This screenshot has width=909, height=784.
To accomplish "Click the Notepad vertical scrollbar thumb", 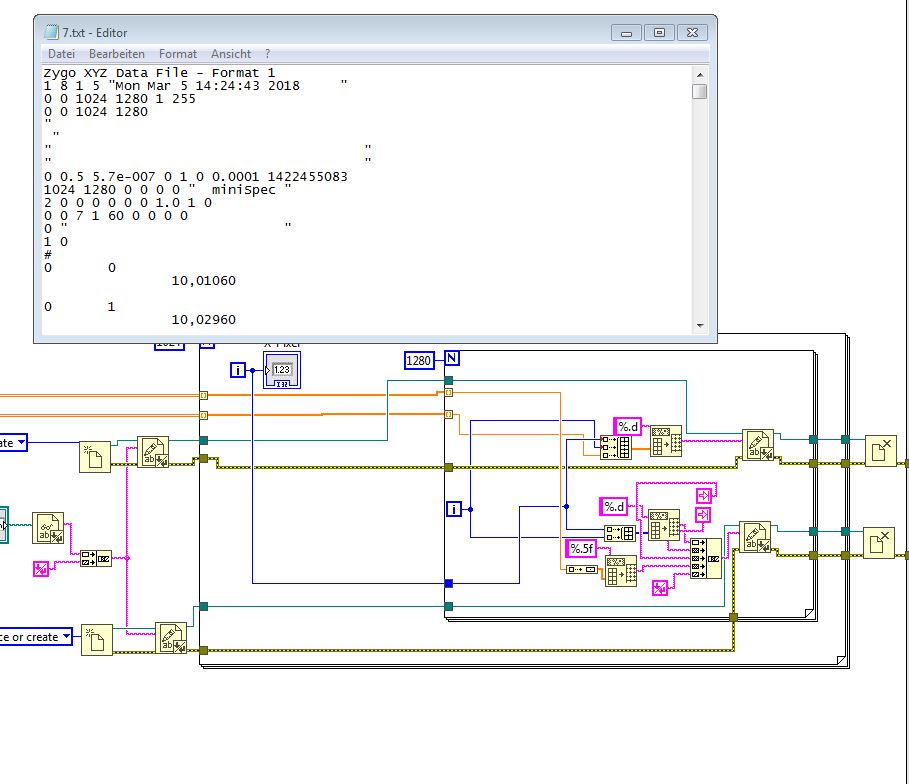I will click(x=699, y=92).
